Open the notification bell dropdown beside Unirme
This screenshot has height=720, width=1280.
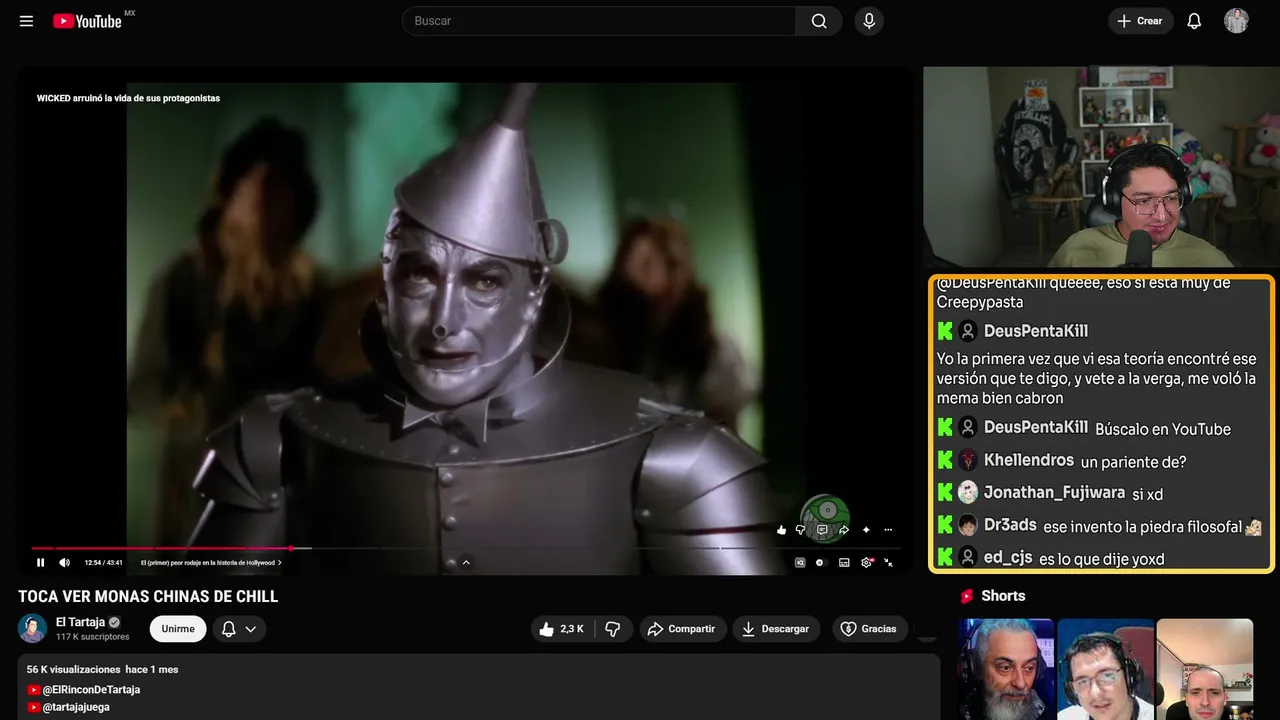pyautogui.click(x=239, y=629)
